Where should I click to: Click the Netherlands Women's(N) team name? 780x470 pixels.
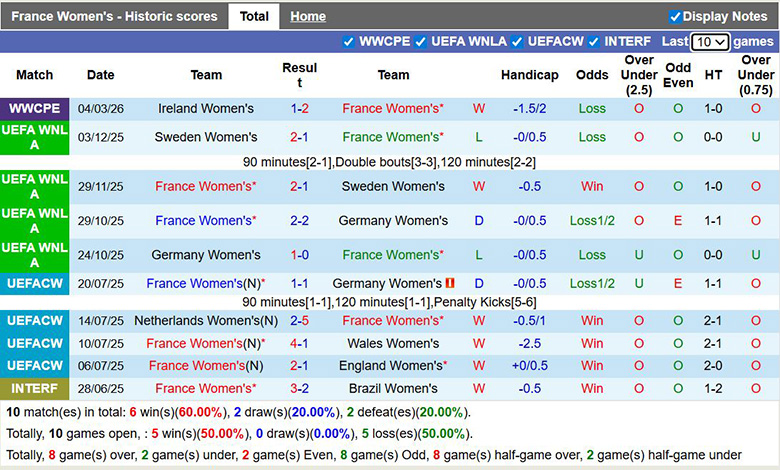click(207, 320)
